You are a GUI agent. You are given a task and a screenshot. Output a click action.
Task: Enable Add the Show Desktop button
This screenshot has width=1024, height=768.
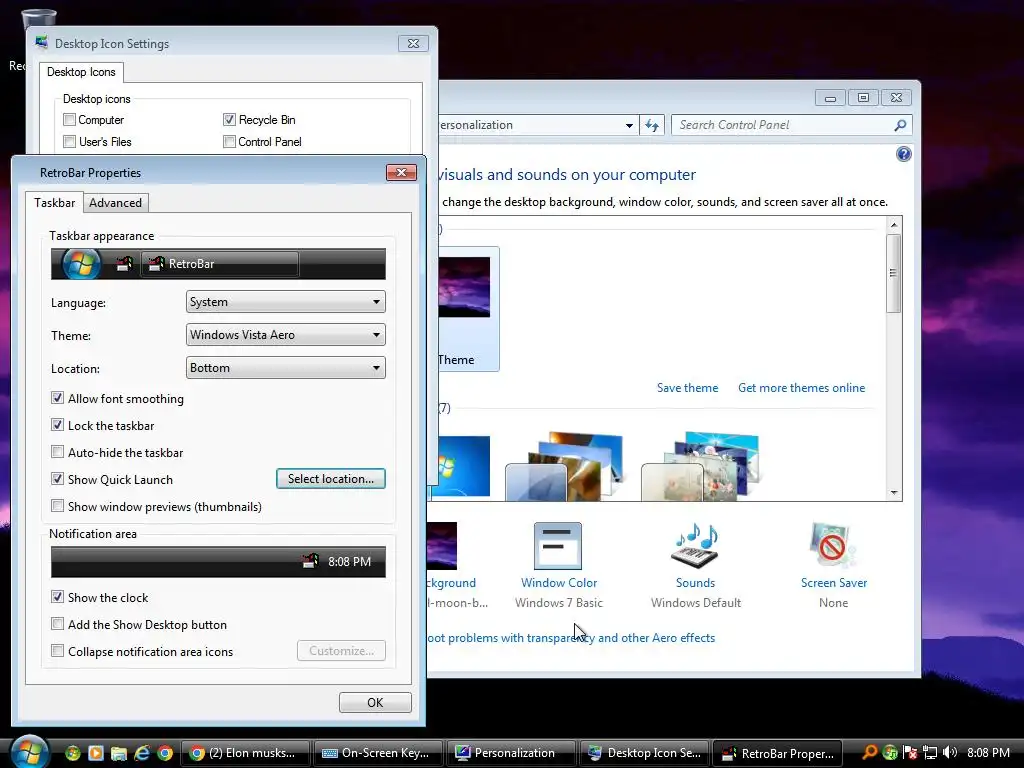click(57, 624)
